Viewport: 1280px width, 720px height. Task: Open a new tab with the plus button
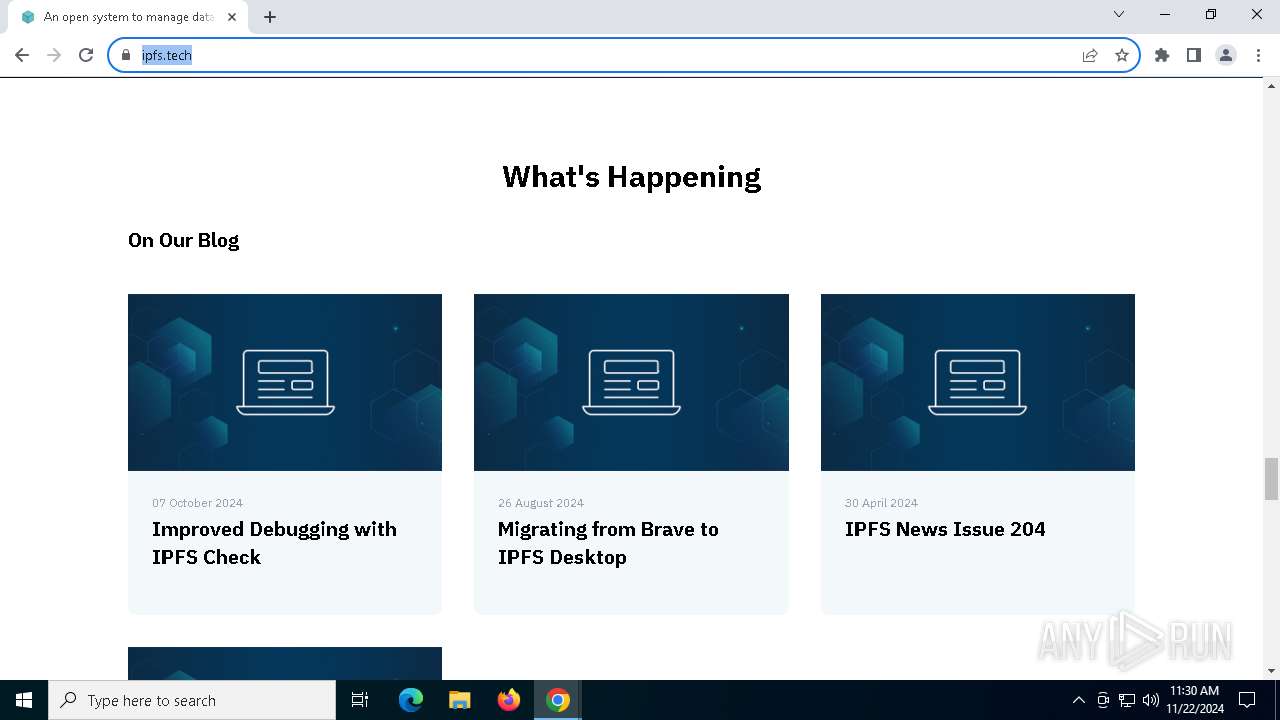point(270,17)
